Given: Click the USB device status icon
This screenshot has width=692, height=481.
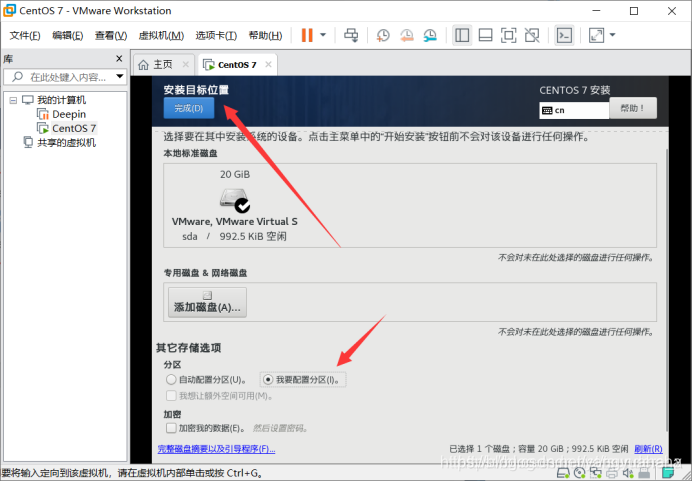Looking at the screenshot, I should coord(644,474).
